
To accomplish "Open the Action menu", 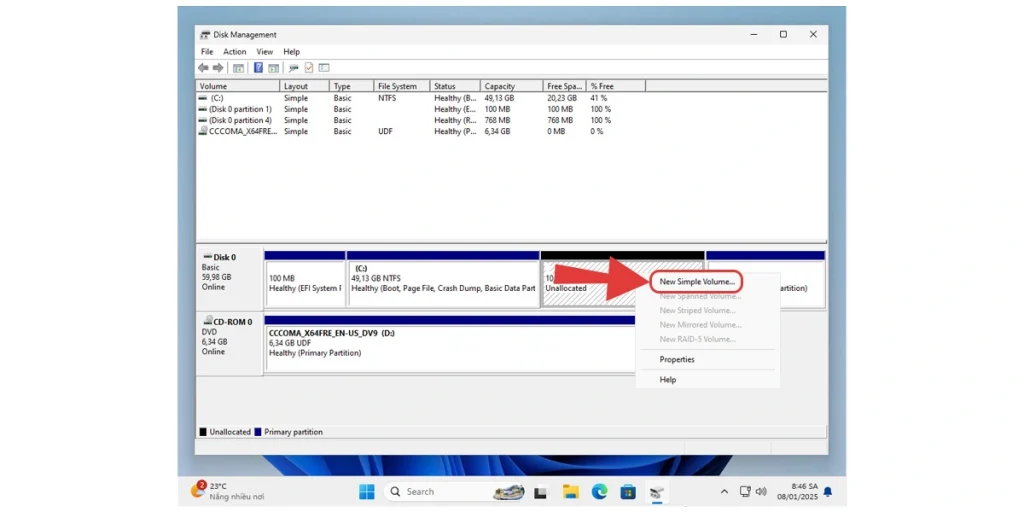I will (x=234, y=52).
